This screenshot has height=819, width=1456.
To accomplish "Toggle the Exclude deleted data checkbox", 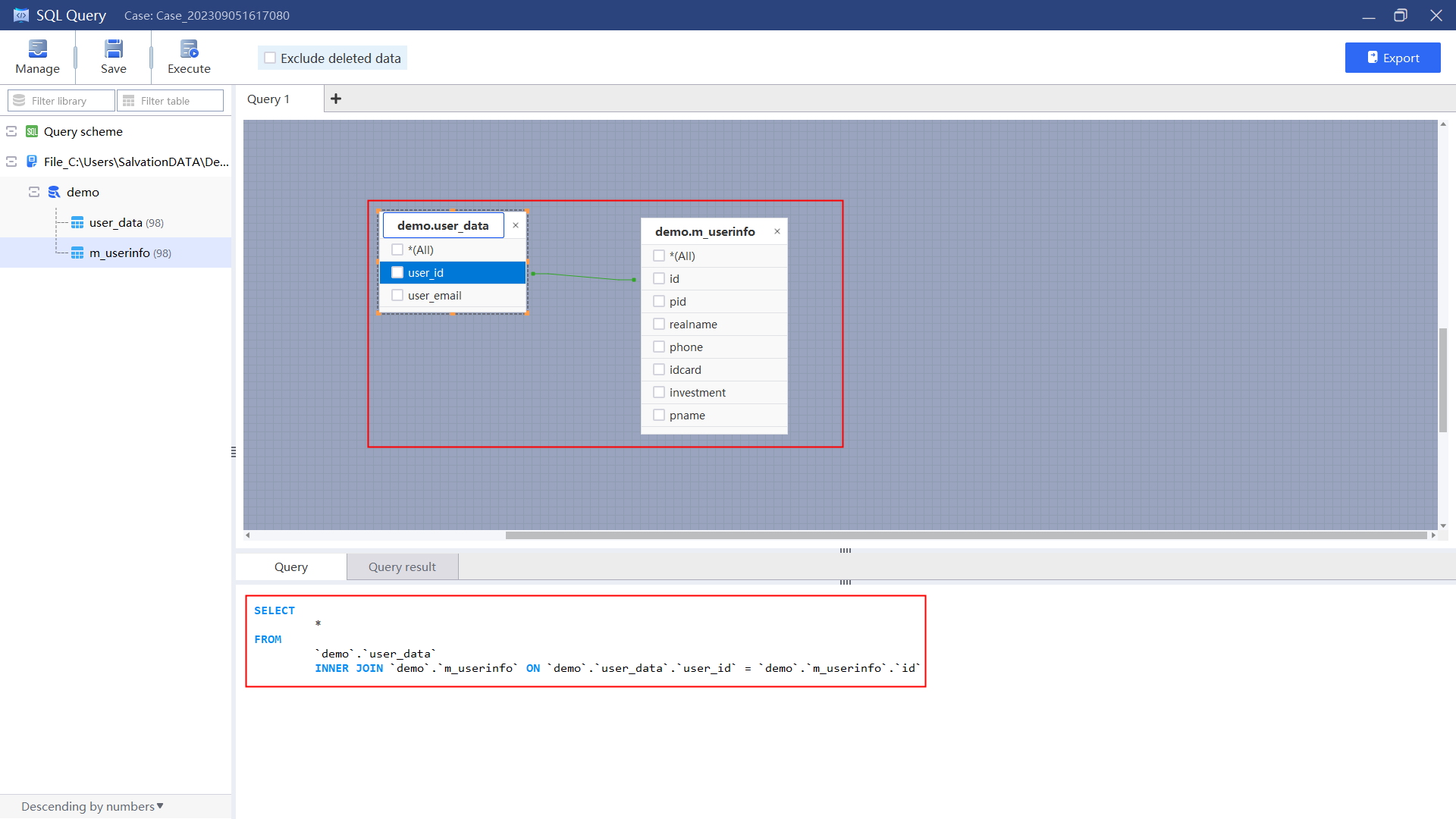I will (270, 58).
